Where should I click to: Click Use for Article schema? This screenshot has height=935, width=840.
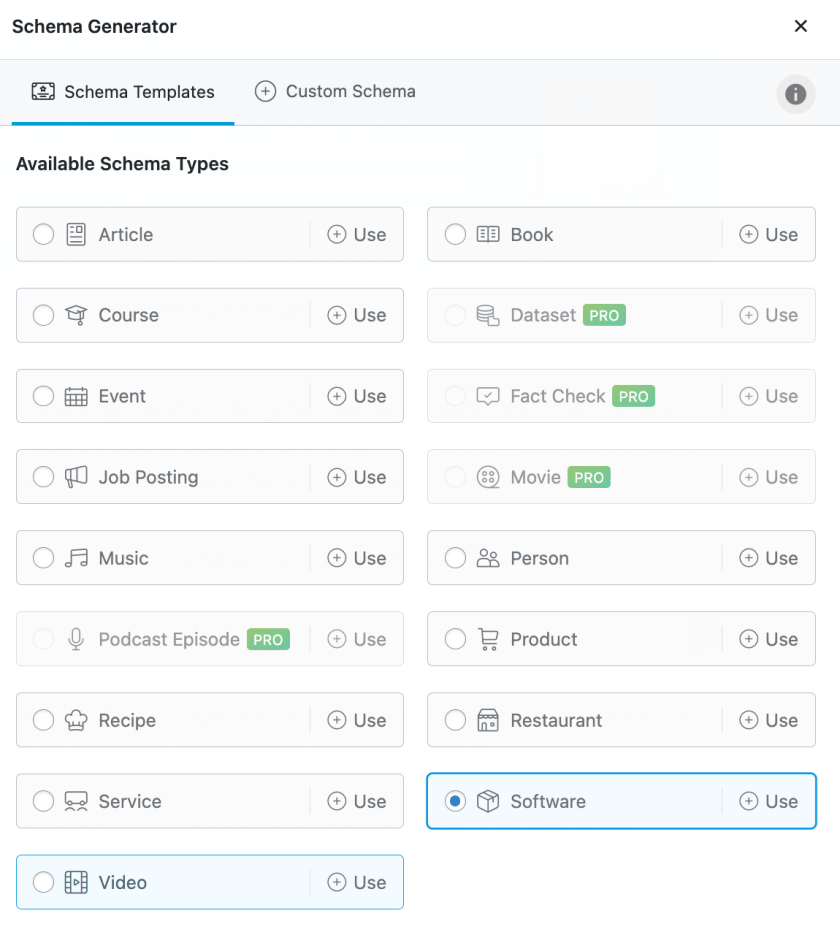click(x=357, y=234)
